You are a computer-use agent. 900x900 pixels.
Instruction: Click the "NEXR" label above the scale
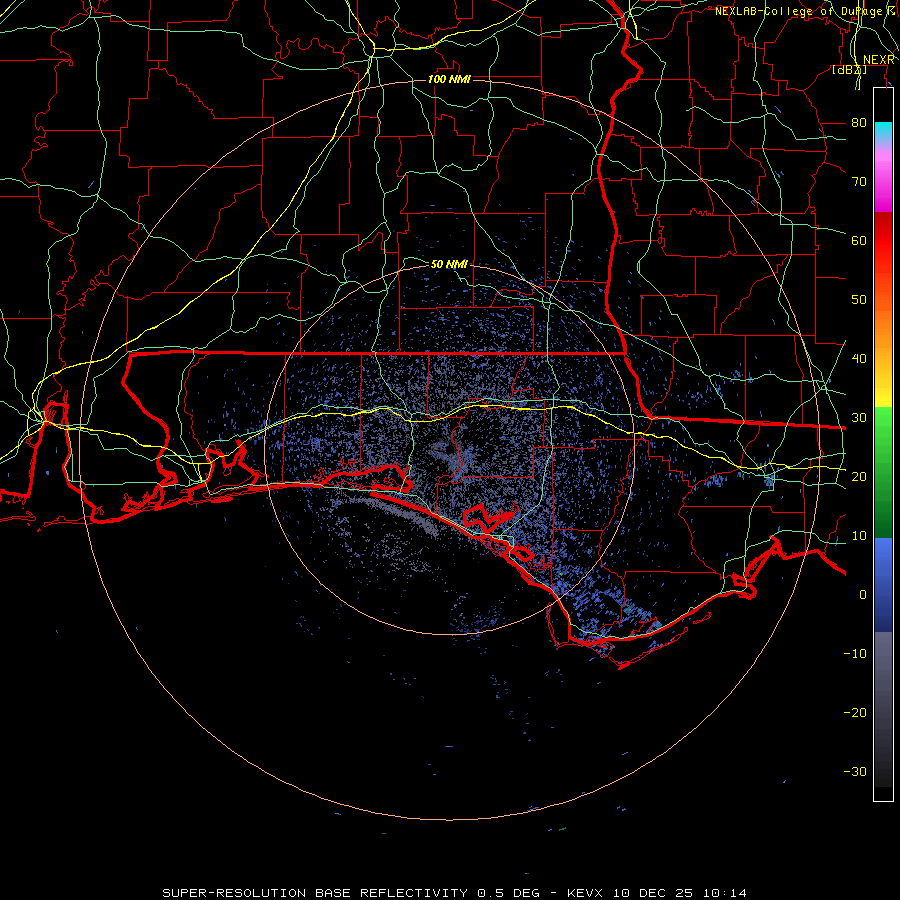coord(879,60)
